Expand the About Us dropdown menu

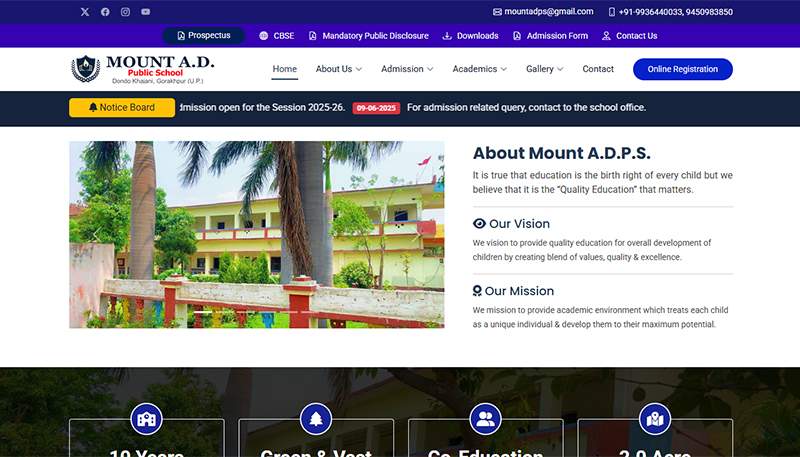point(338,69)
